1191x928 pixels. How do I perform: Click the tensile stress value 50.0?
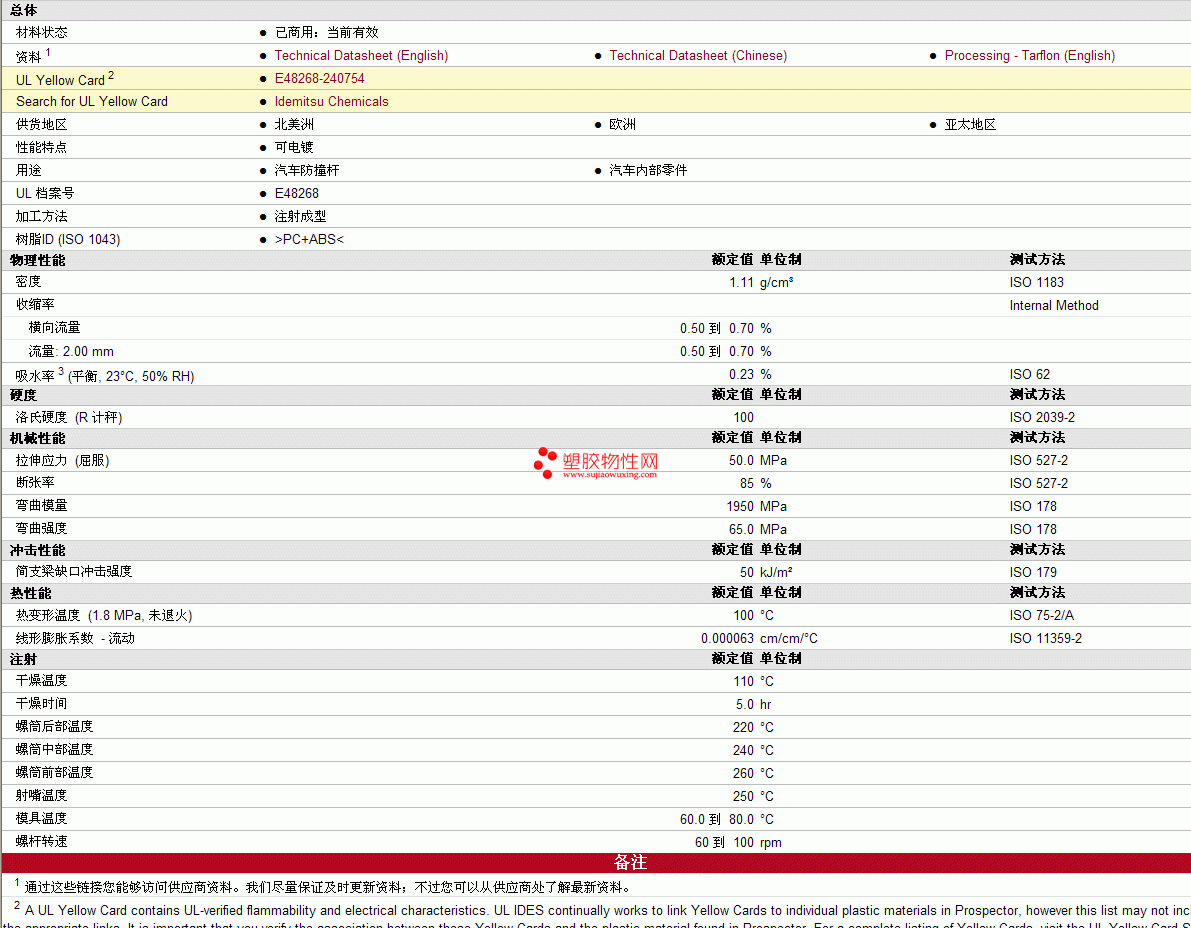click(741, 460)
